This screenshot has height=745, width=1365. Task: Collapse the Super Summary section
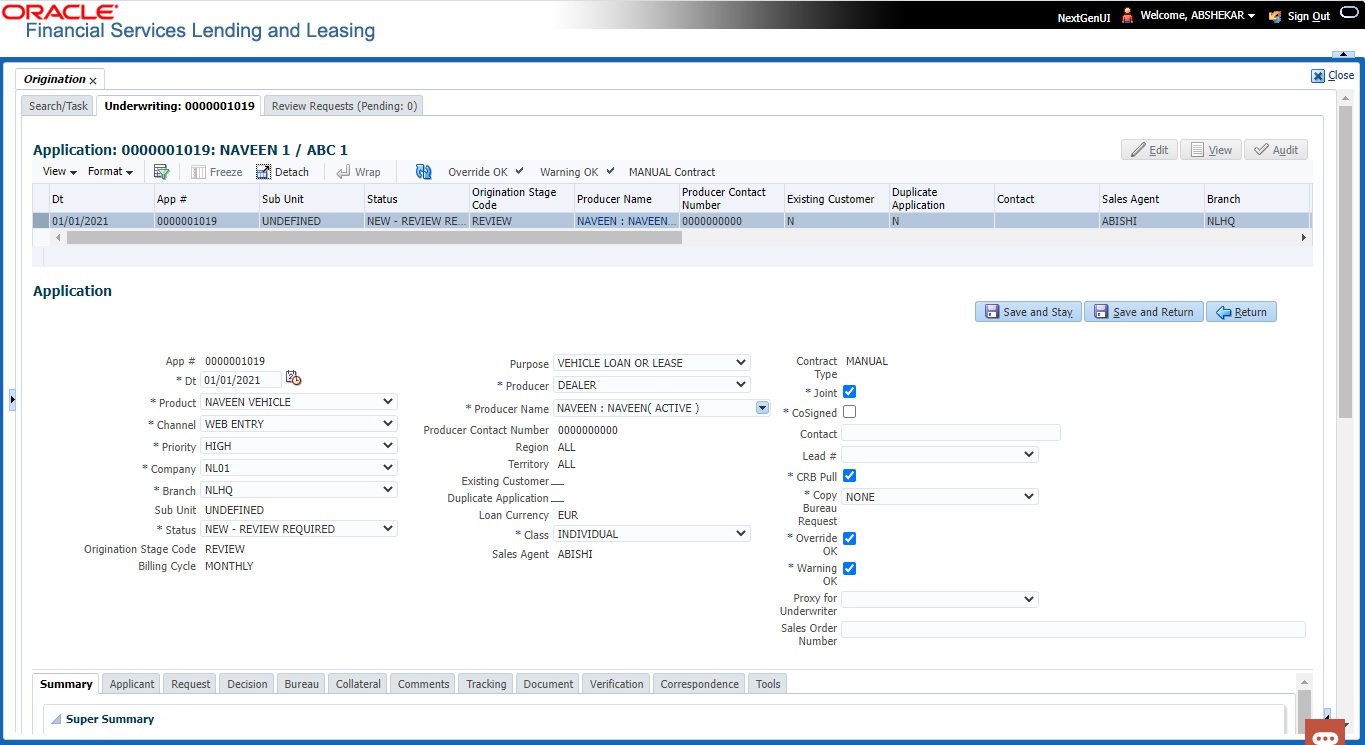(x=56, y=719)
